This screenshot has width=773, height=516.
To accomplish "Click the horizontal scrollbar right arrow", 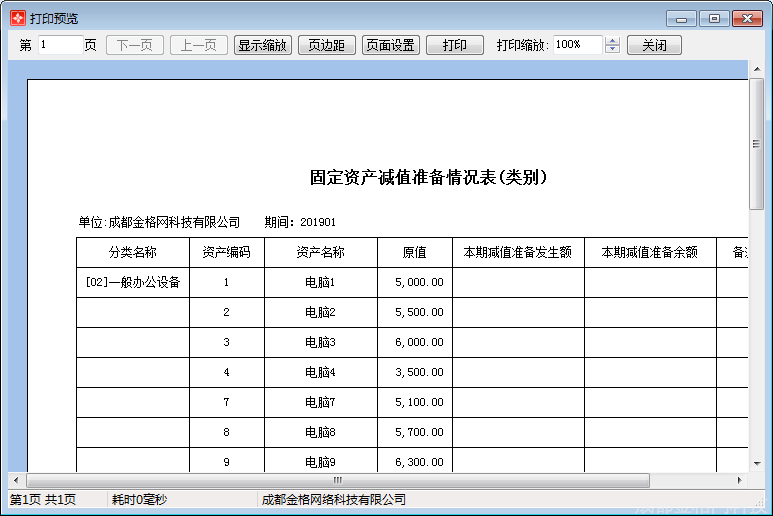I will pos(740,480).
